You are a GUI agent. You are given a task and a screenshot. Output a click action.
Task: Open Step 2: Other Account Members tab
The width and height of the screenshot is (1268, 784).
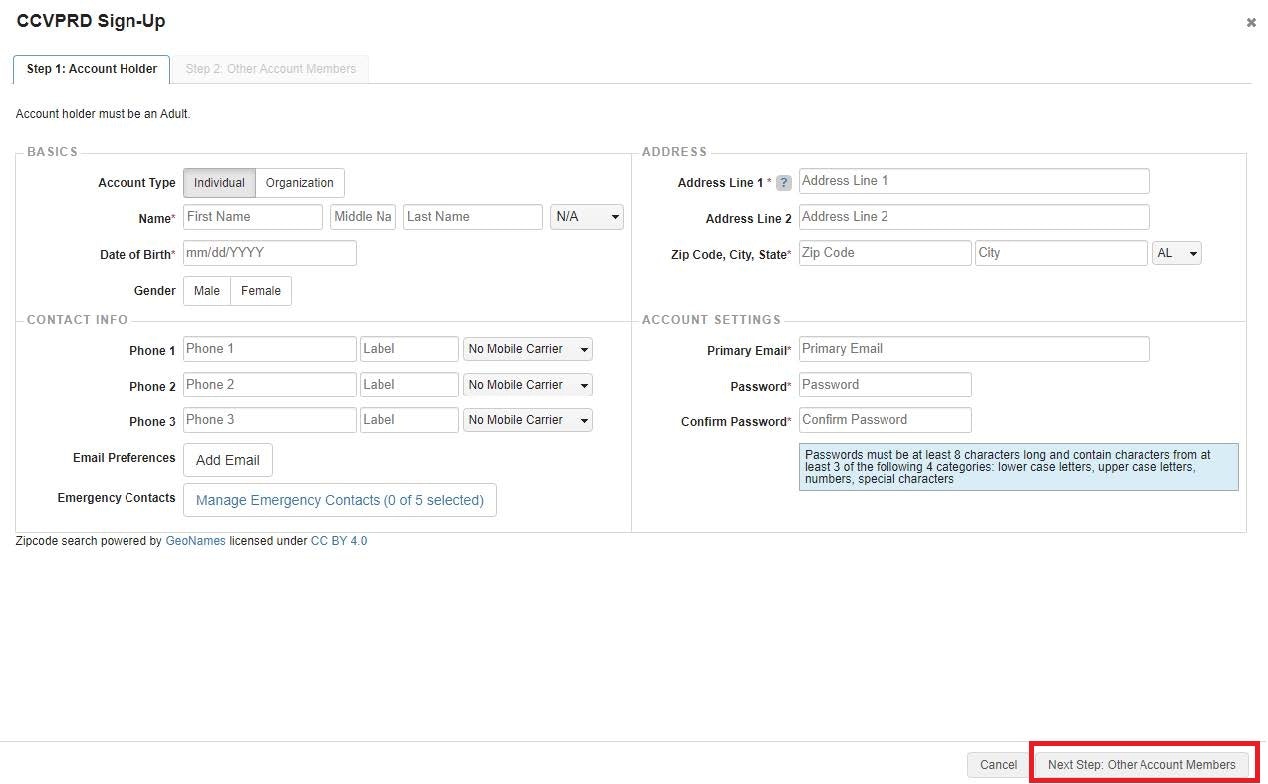coord(271,69)
